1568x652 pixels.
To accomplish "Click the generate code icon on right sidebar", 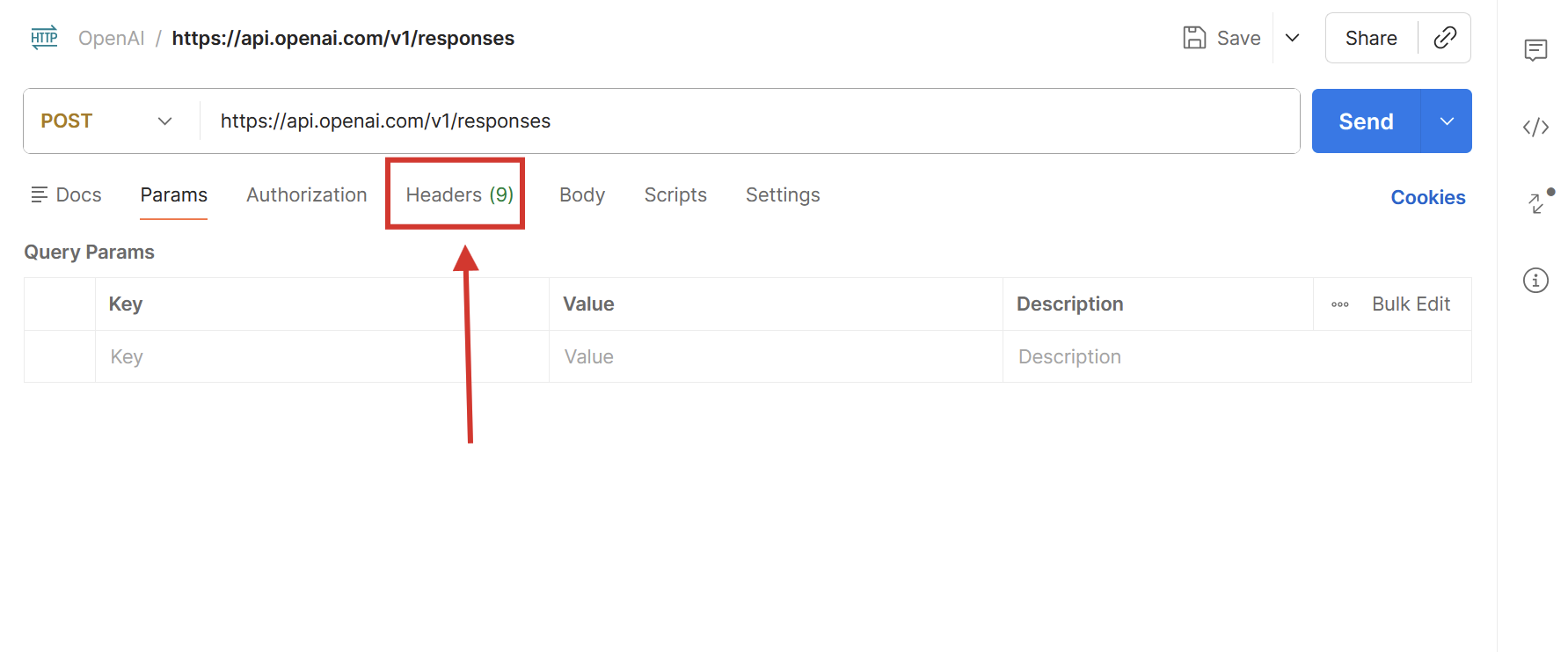I will (1535, 127).
